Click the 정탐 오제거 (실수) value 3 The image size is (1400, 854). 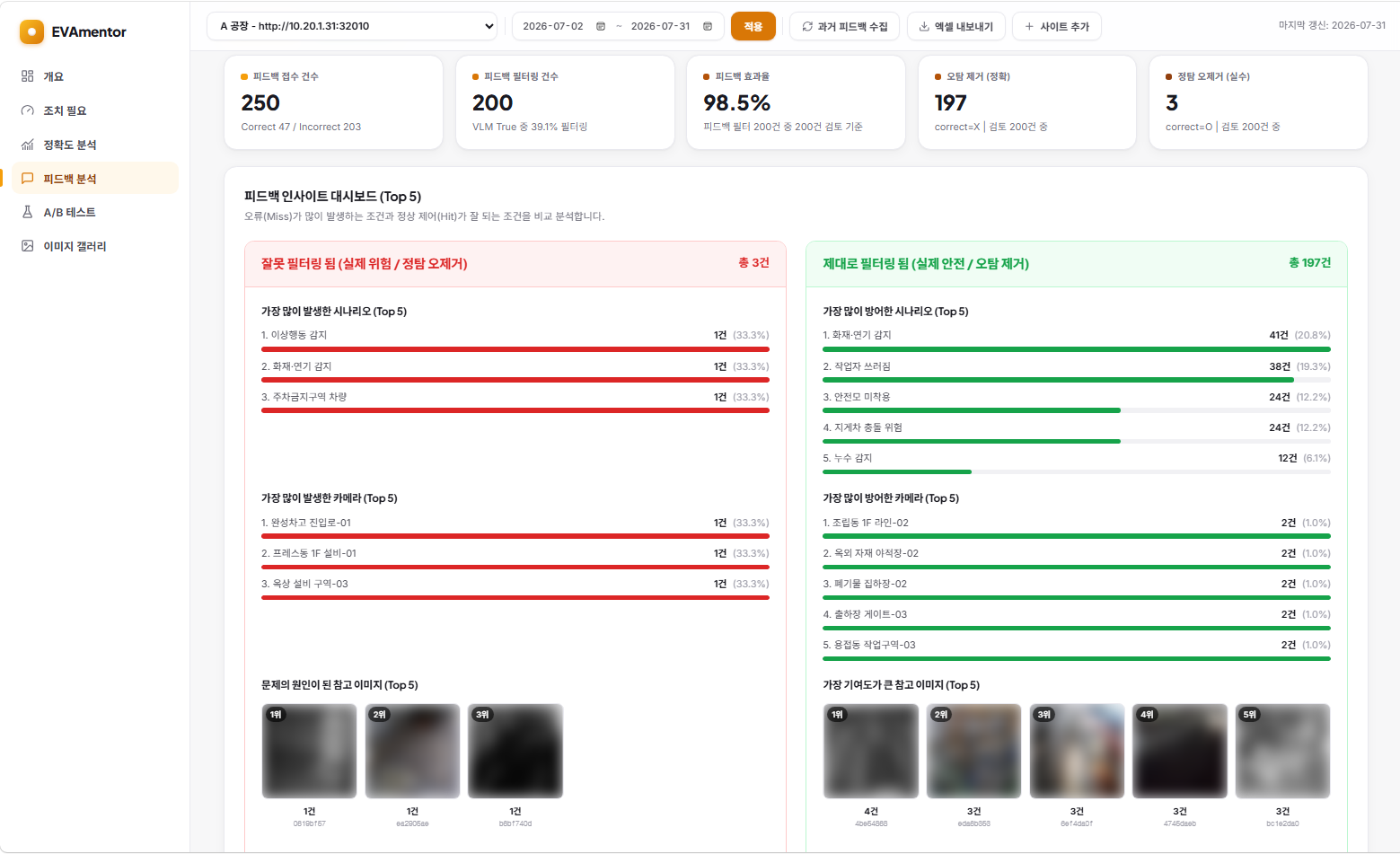(1172, 103)
